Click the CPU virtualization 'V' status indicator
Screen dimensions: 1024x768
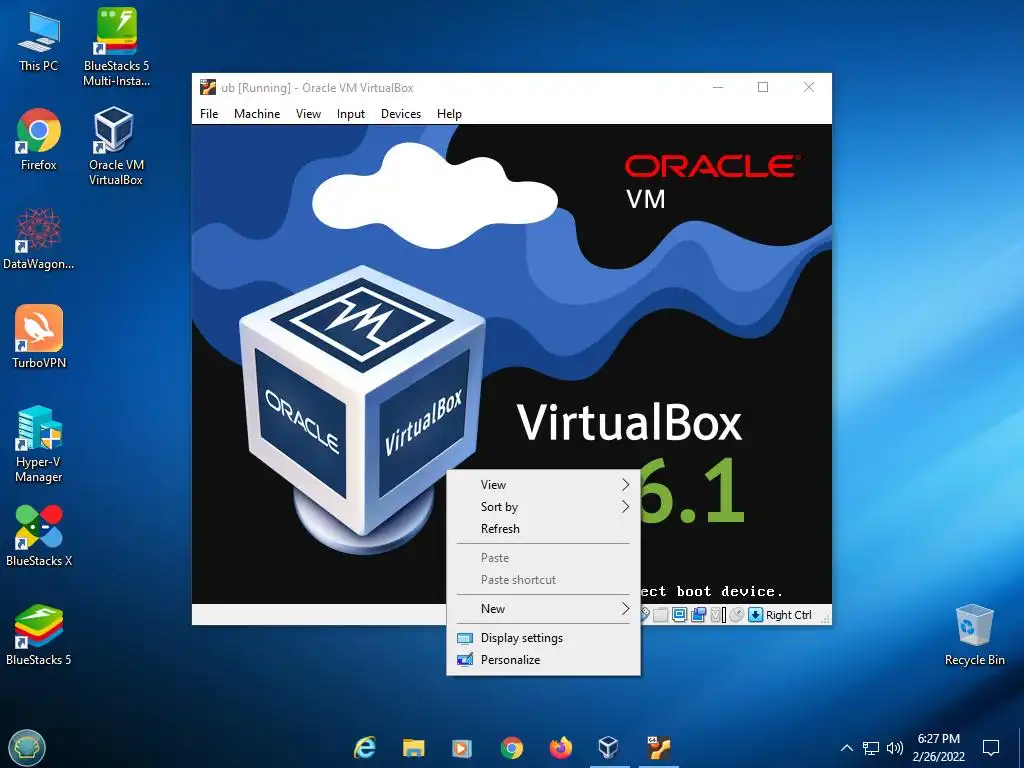click(716, 615)
